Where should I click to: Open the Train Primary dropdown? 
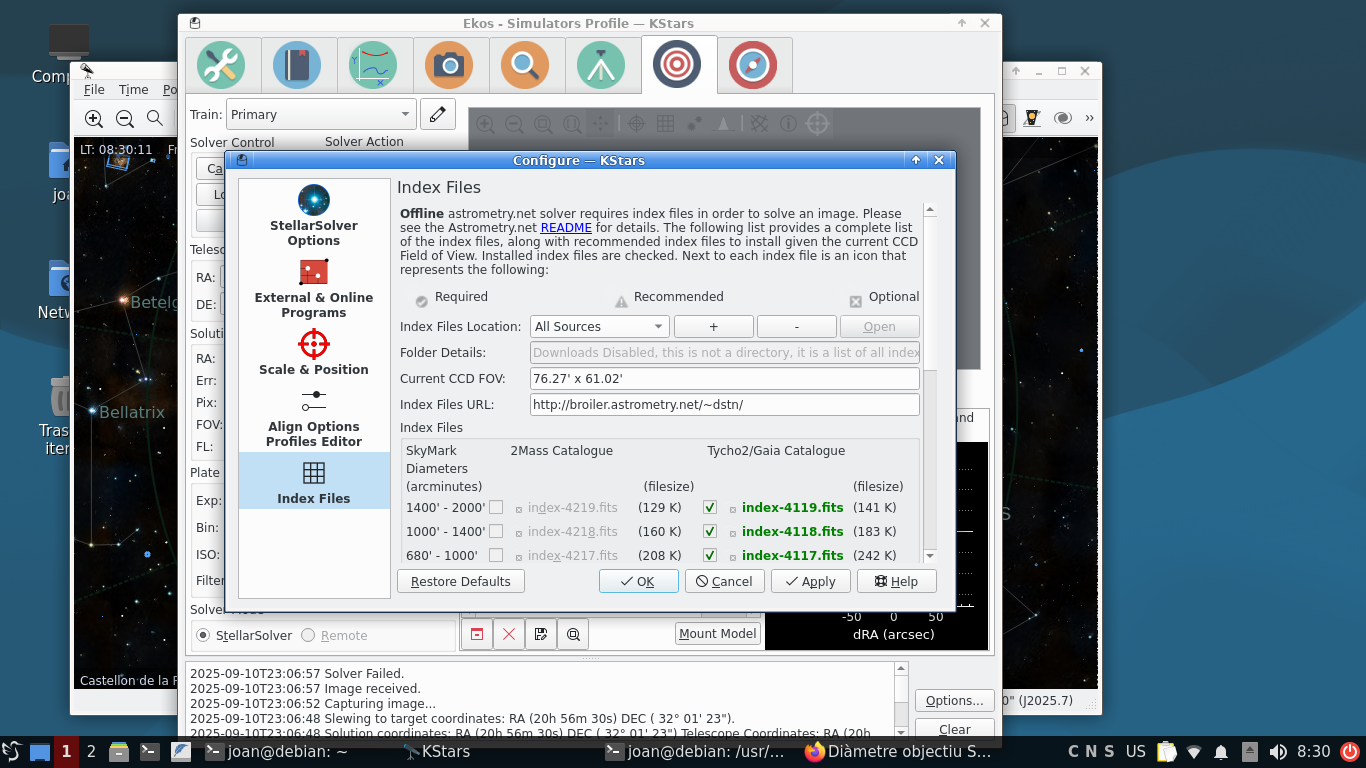(320, 114)
